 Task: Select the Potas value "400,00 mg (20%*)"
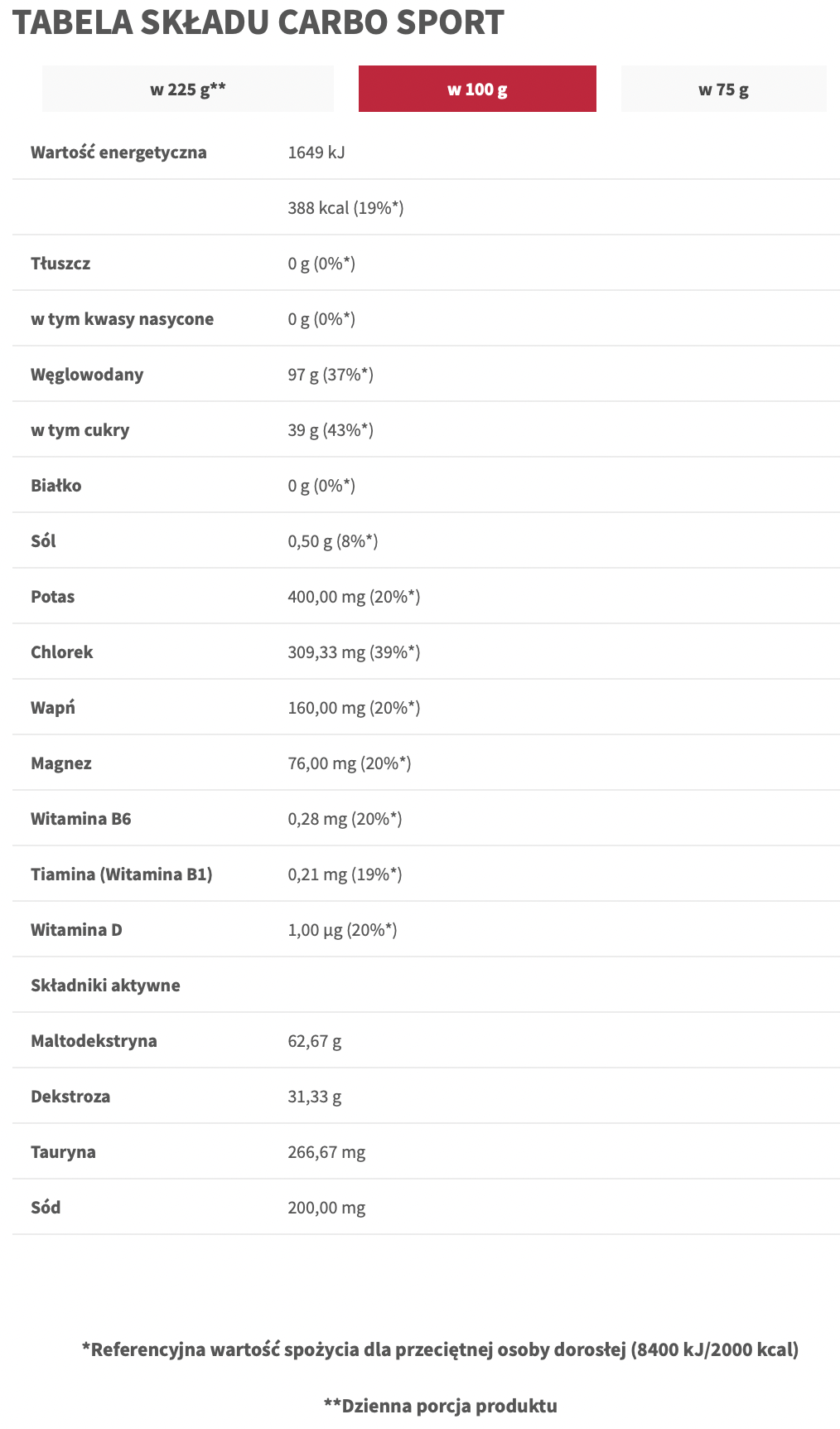(354, 597)
